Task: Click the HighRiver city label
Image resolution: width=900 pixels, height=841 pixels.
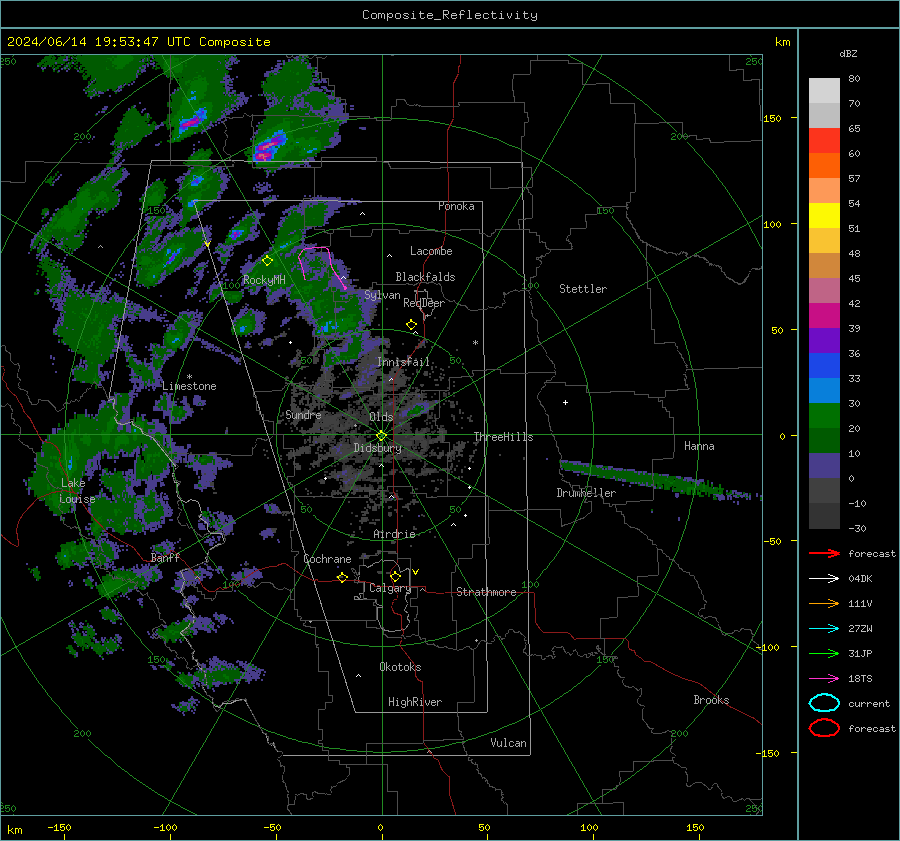Action: [415, 702]
